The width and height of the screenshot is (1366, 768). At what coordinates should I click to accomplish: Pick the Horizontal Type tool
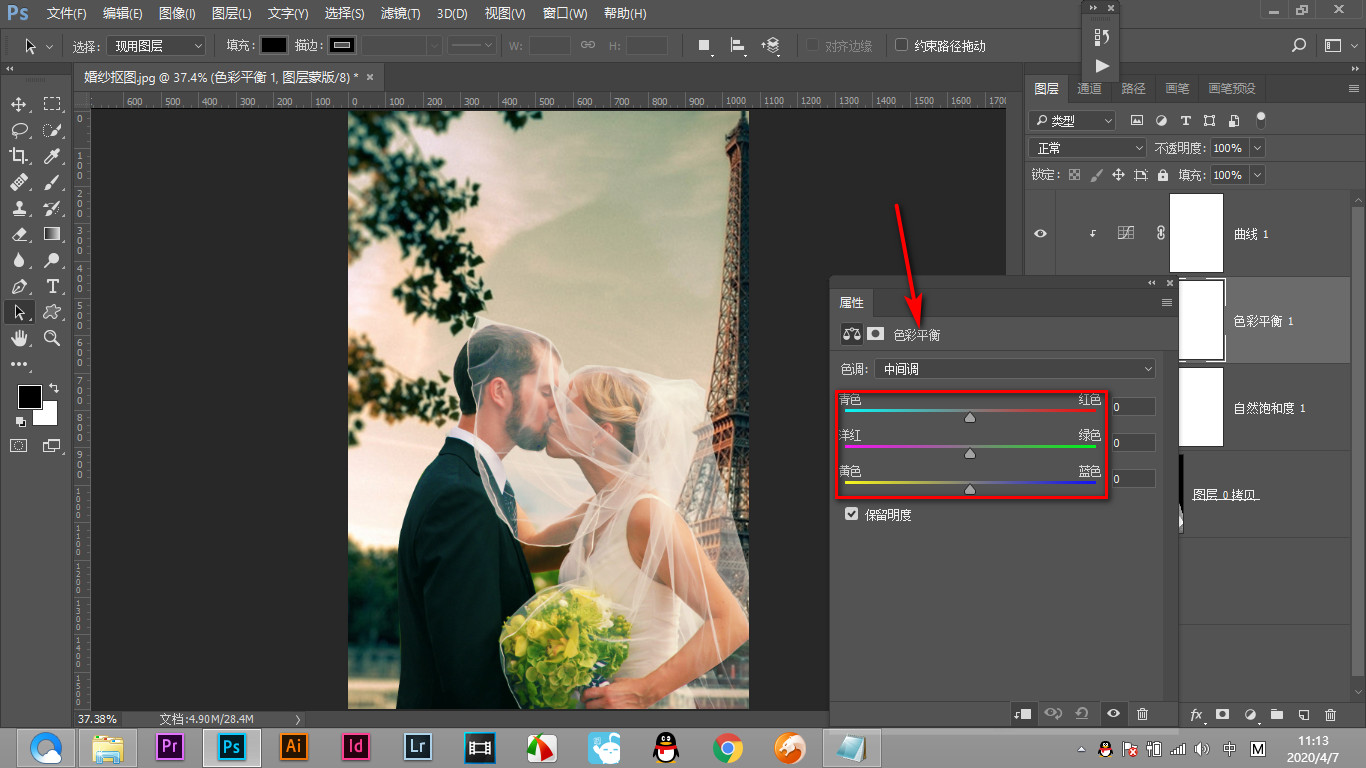pyautogui.click(x=52, y=286)
